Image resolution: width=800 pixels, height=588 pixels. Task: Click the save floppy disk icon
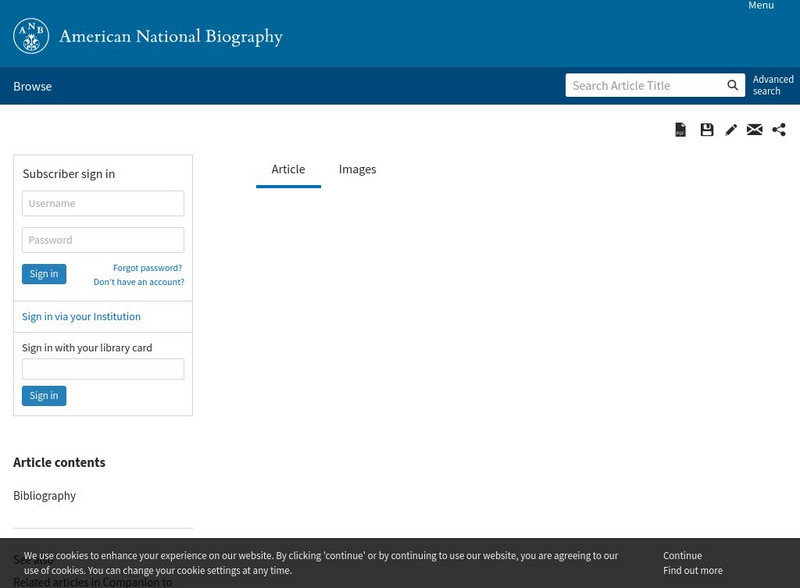coord(707,130)
